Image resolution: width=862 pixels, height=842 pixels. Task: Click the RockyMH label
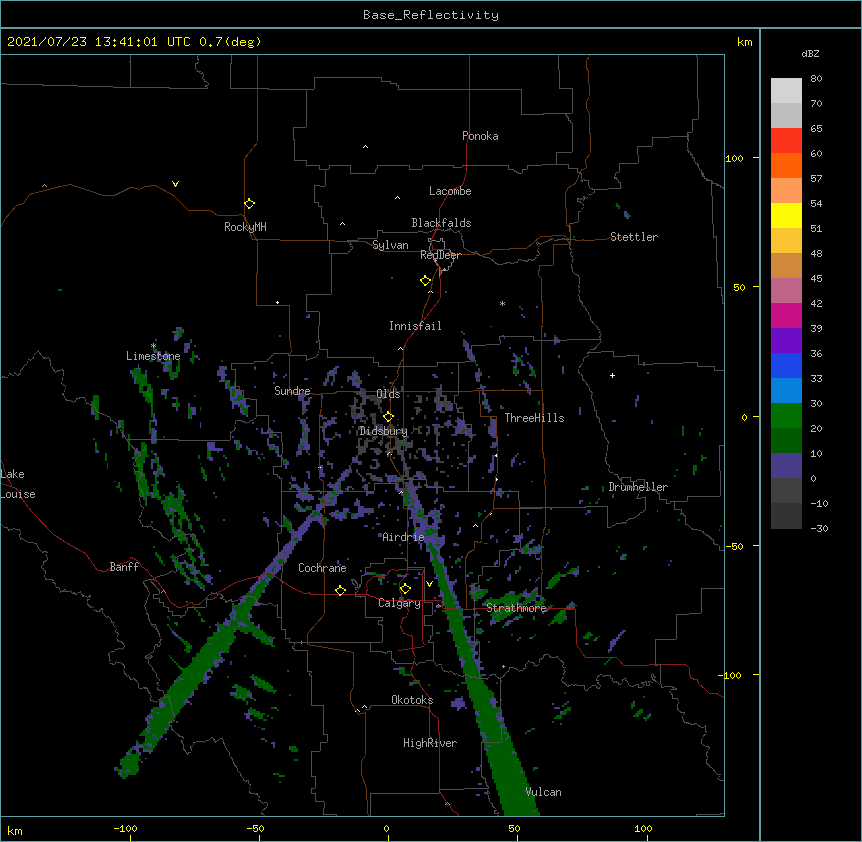245,227
